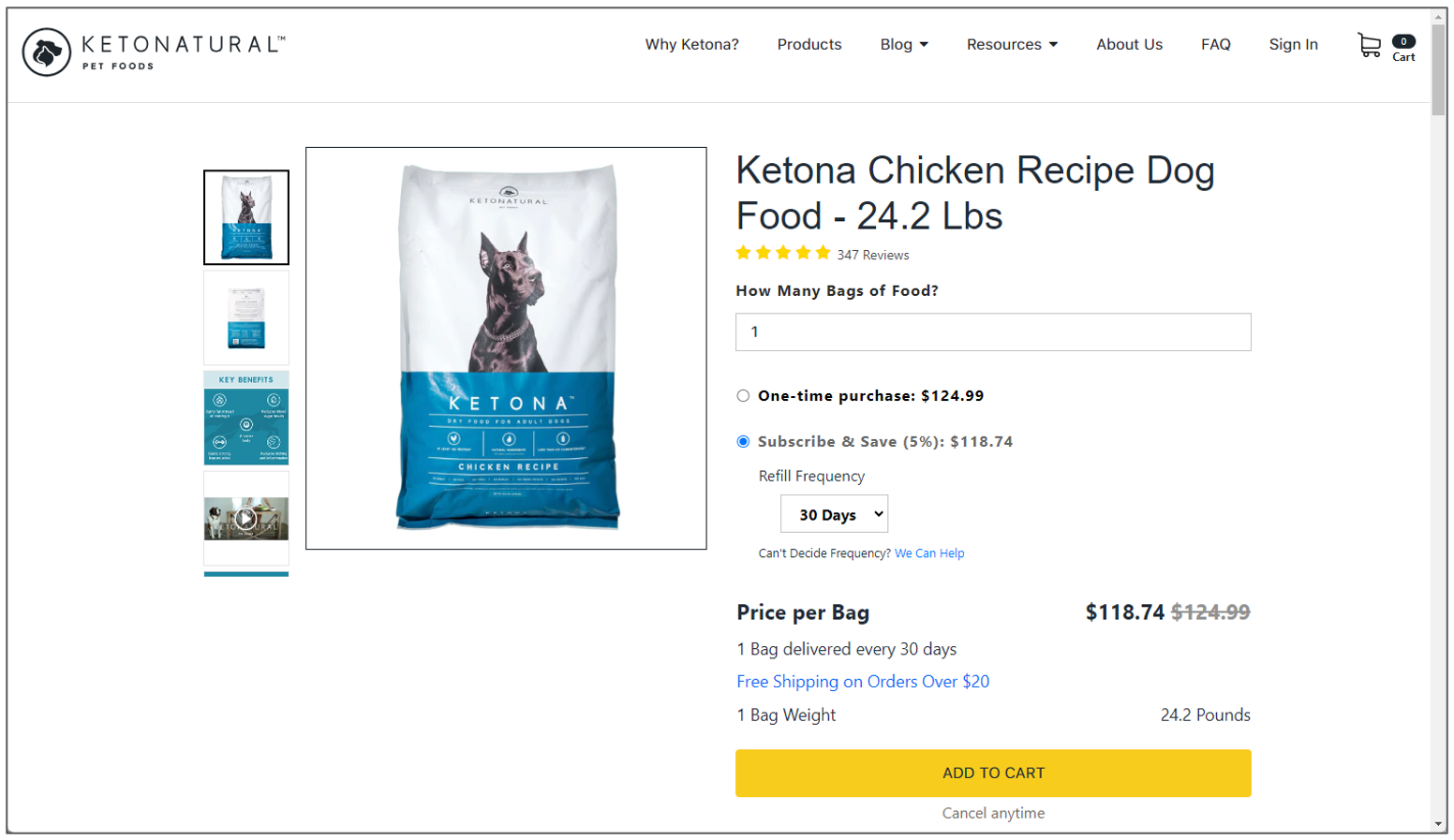Play the product video thumbnail
The height and width of the screenshot is (840, 1454).
coord(245,518)
